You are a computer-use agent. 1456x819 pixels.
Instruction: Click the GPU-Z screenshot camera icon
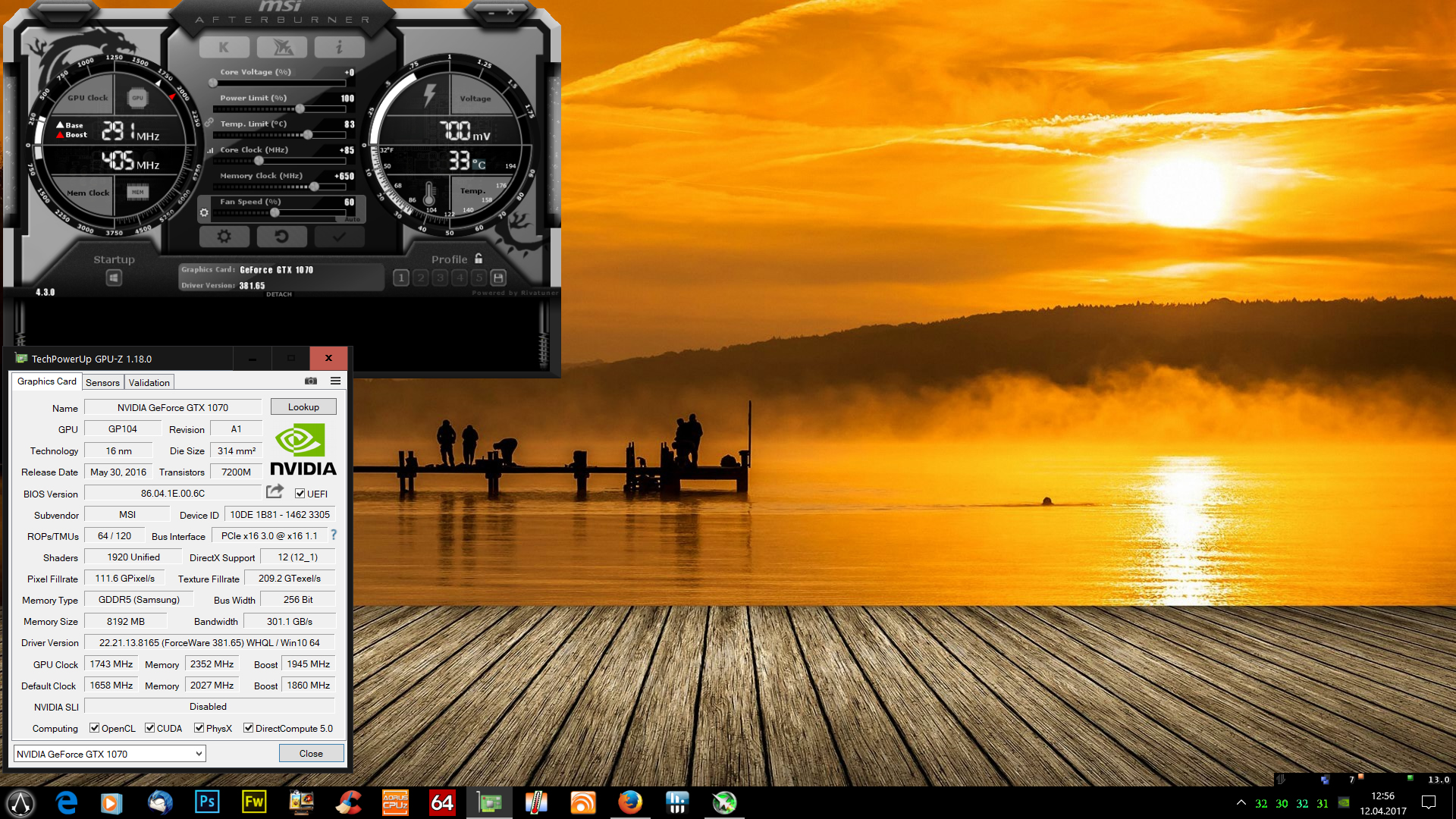coord(311,381)
